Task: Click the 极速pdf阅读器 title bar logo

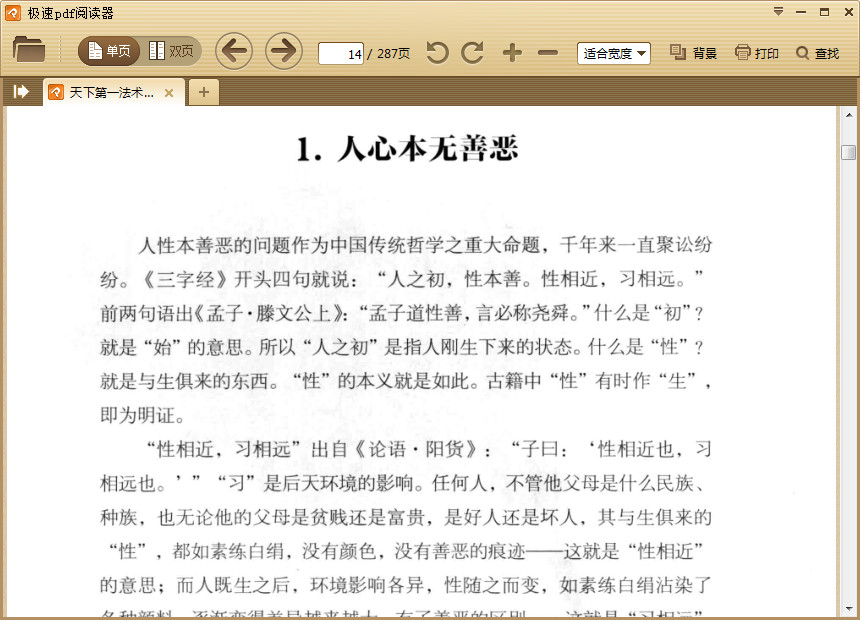Action: (11, 11)
